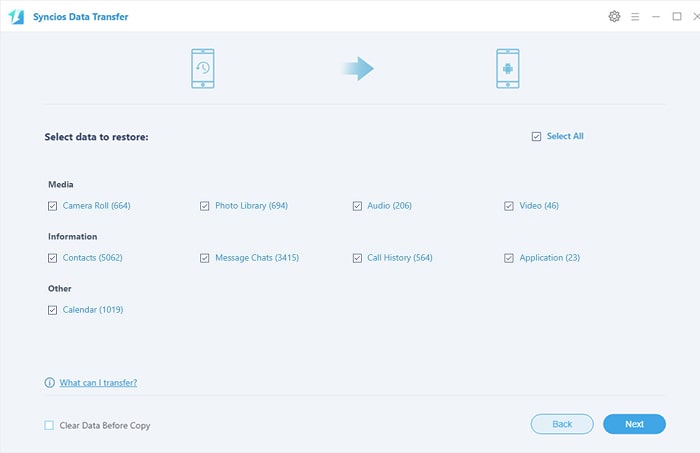The image size is (700, 453).
Task: Toggle the Video (46) checkbox
Action: pyautogui.click(x=509, y=206)
